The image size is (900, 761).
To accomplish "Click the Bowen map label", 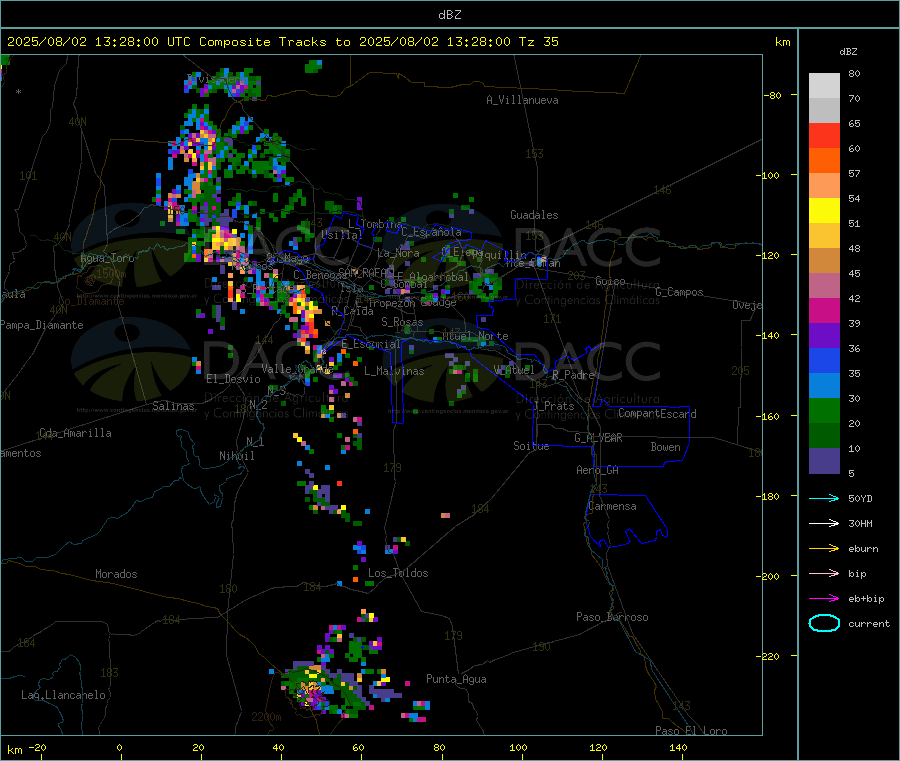I will pyautogui.click(x=665, y=446).
